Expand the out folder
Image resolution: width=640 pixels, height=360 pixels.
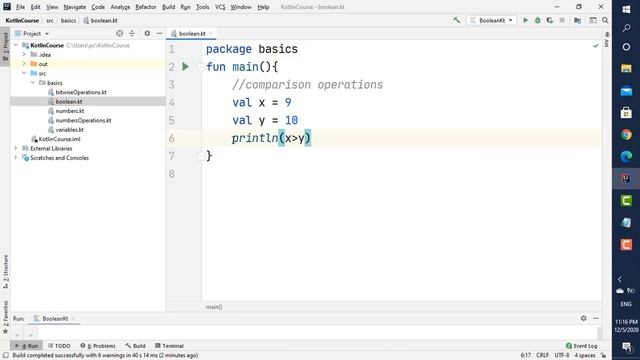24,64
